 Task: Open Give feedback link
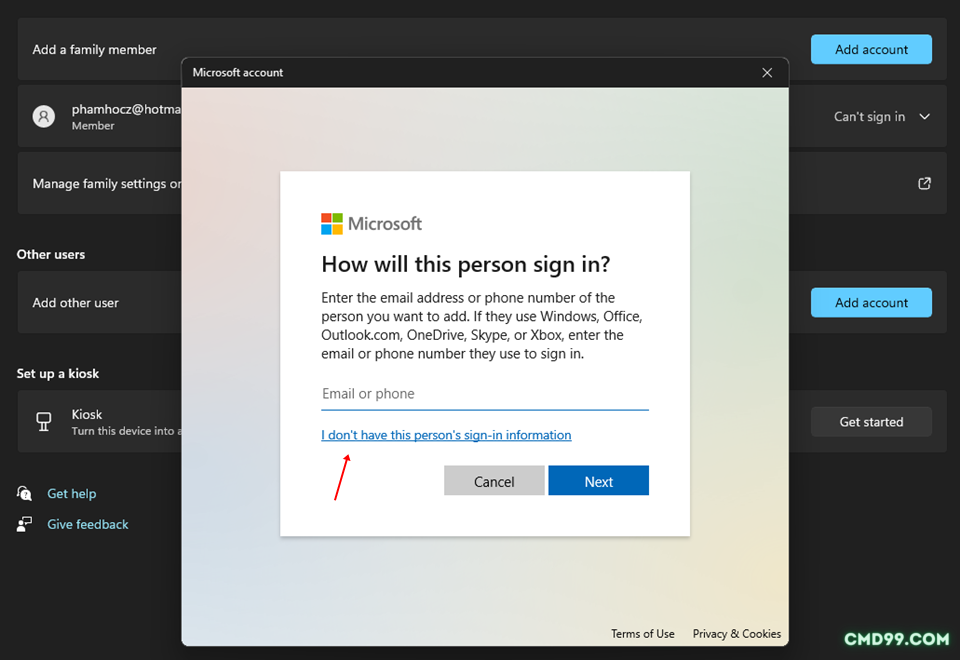(88, 524)
